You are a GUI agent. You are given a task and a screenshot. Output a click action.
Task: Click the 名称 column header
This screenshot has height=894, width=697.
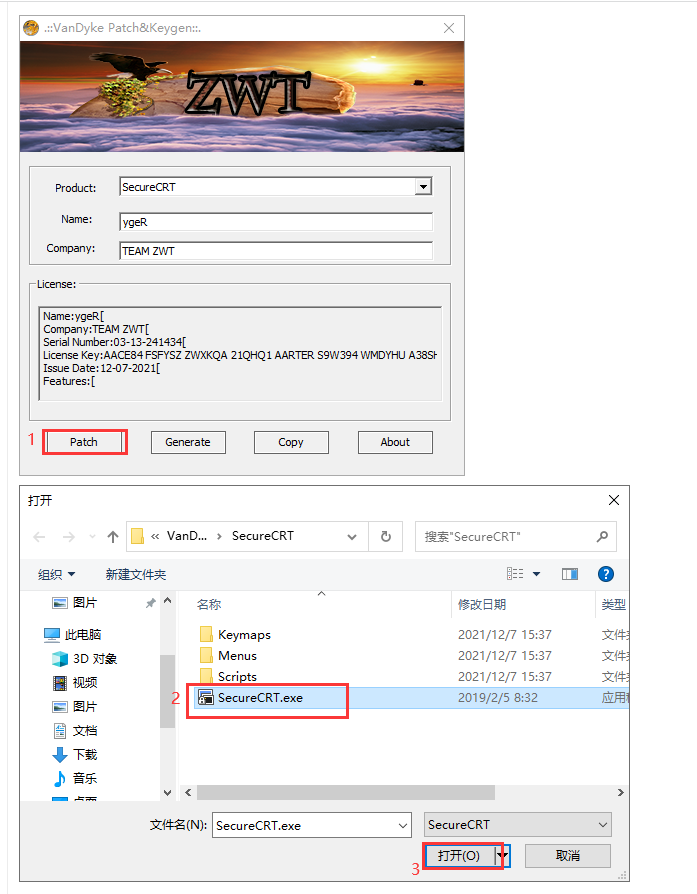click(x=209, y=604)
